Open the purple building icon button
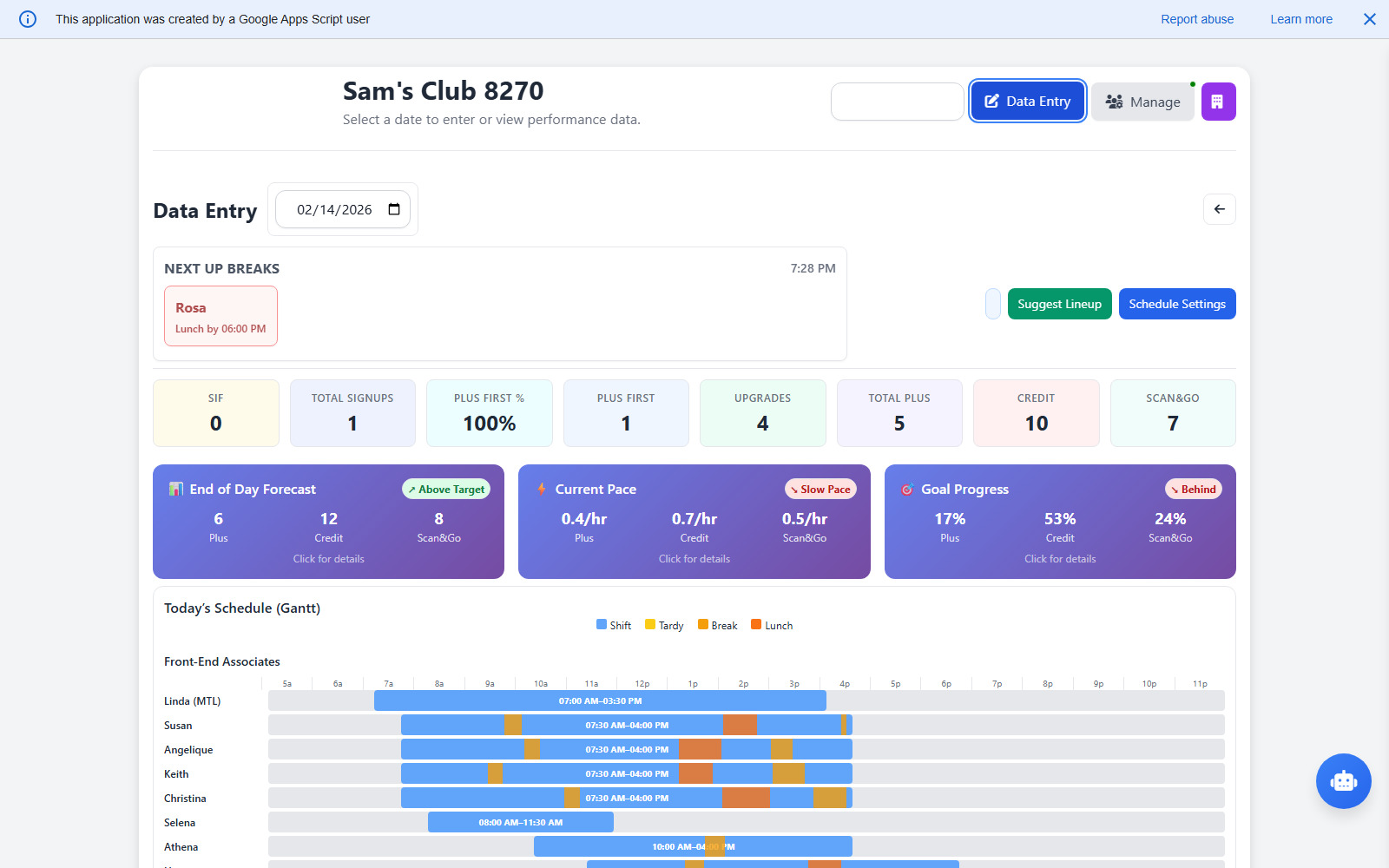This screenshot has height=868, width=1389. pyautogui.click(x=1218, y=102)
